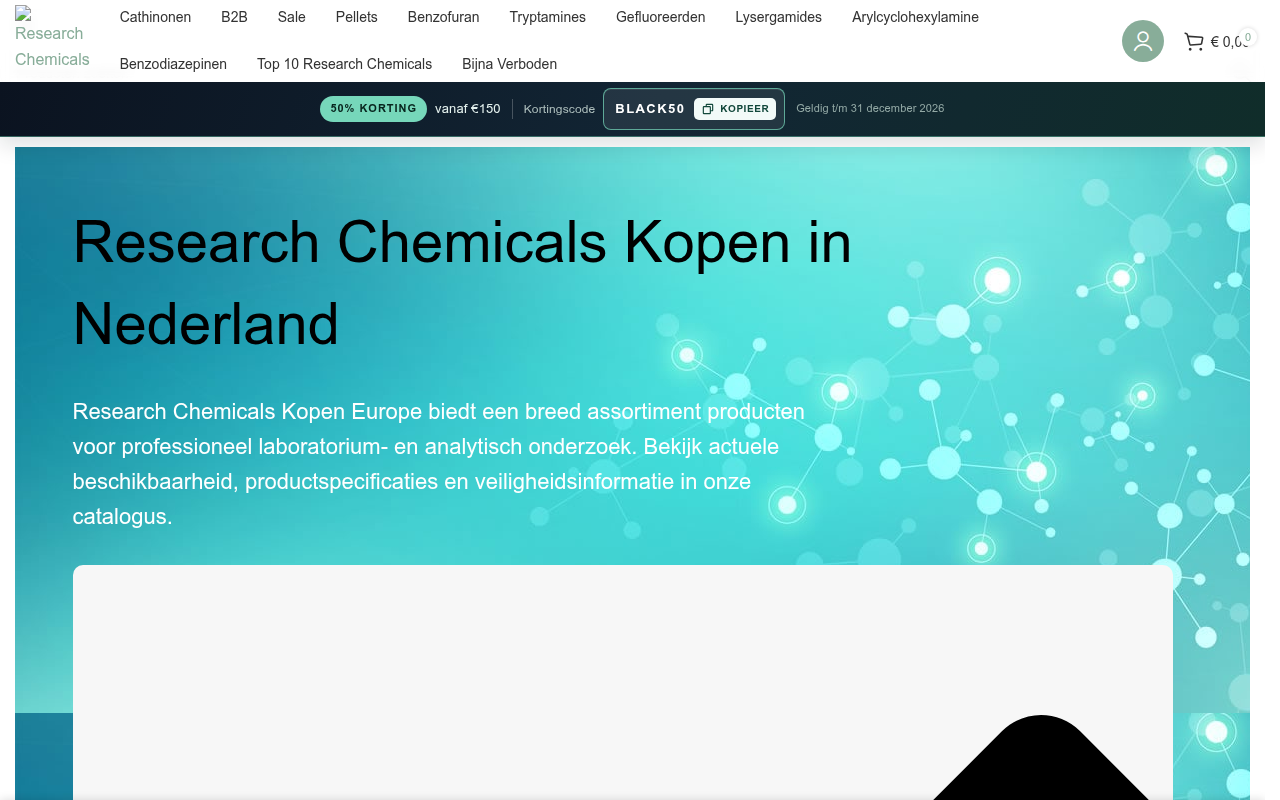The height and width of the screenshot is (800, 1280).
Task: Open the user account avatar icon
Action: click(1143, 41)
